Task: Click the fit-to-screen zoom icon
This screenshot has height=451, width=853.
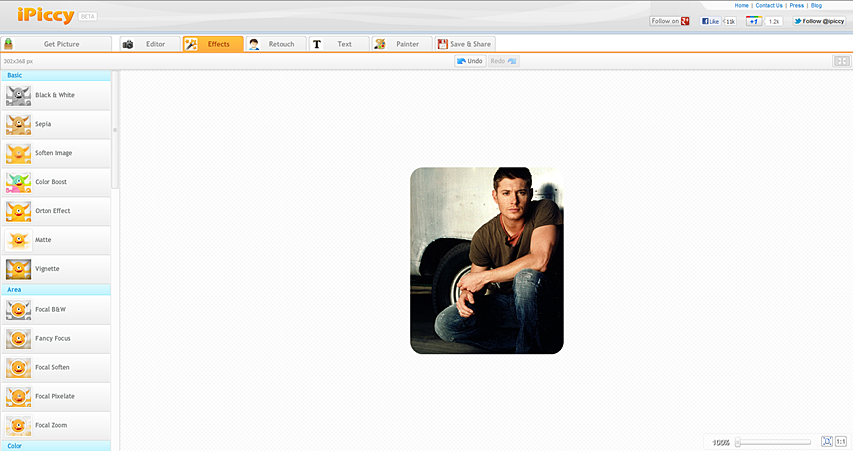Action: (x=827, y=441)
